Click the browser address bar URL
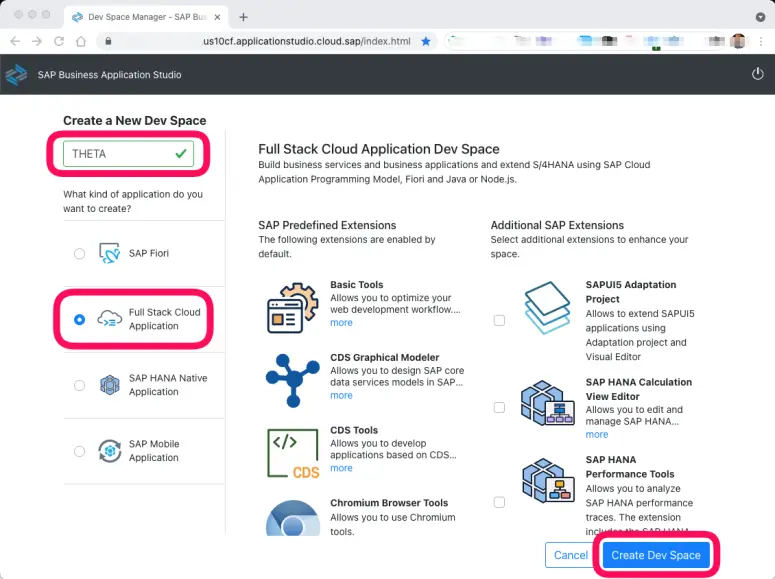The height and width of the screenshot is (579, 775). [x=306, y=41]
